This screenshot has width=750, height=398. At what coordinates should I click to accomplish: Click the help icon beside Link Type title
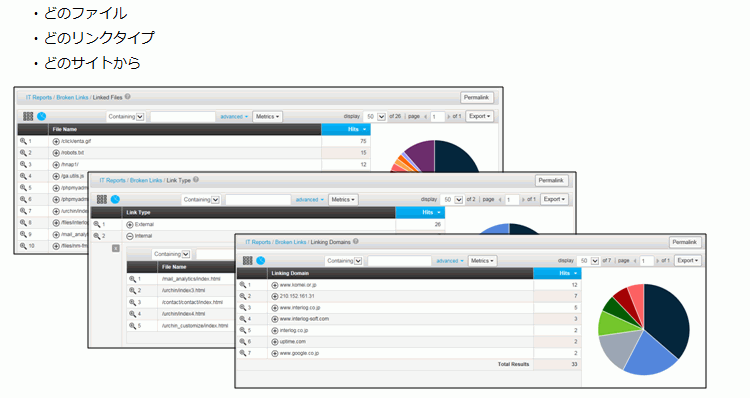tap(196, 180)
